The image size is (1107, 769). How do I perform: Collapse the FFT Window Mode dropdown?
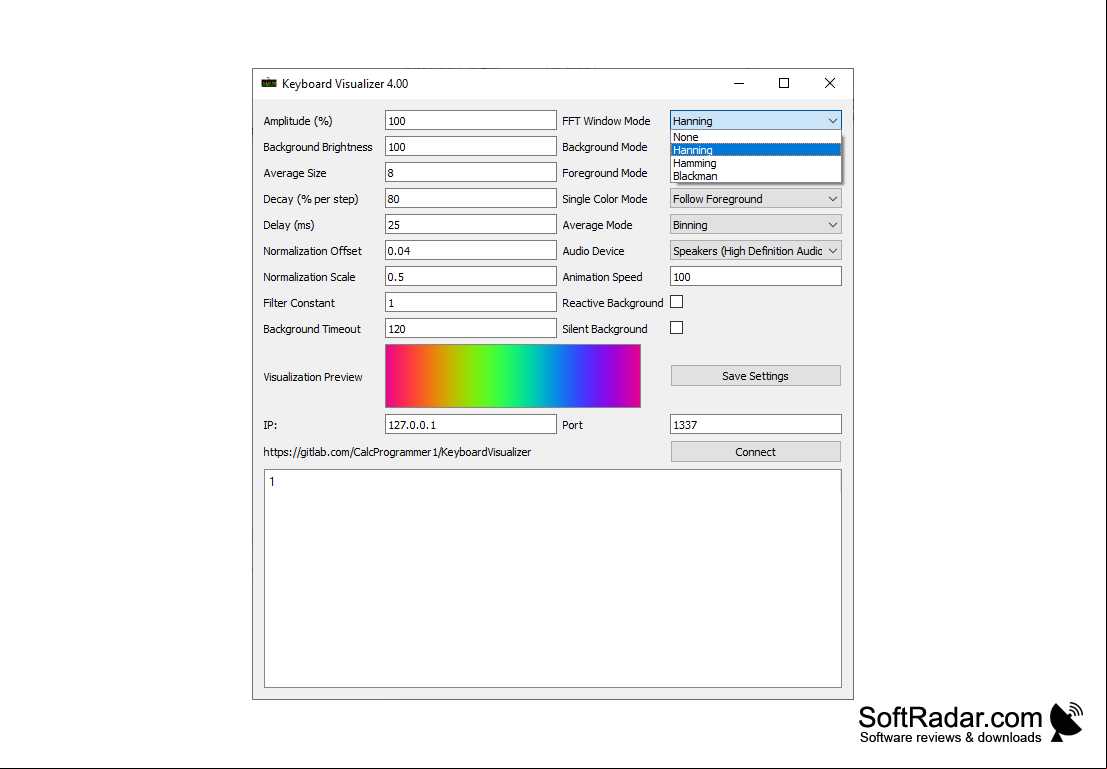click(x=755, y=121)
